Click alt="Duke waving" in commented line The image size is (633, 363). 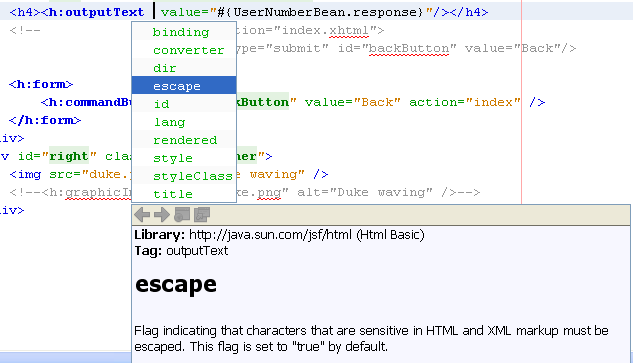click(365, 192)
